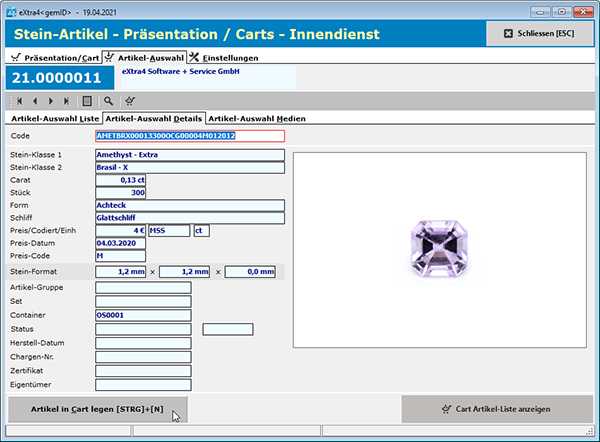Click the Preis-Datum field
Image resolution: width=600 pixels, height=442 pixels.
pos(120,243)
